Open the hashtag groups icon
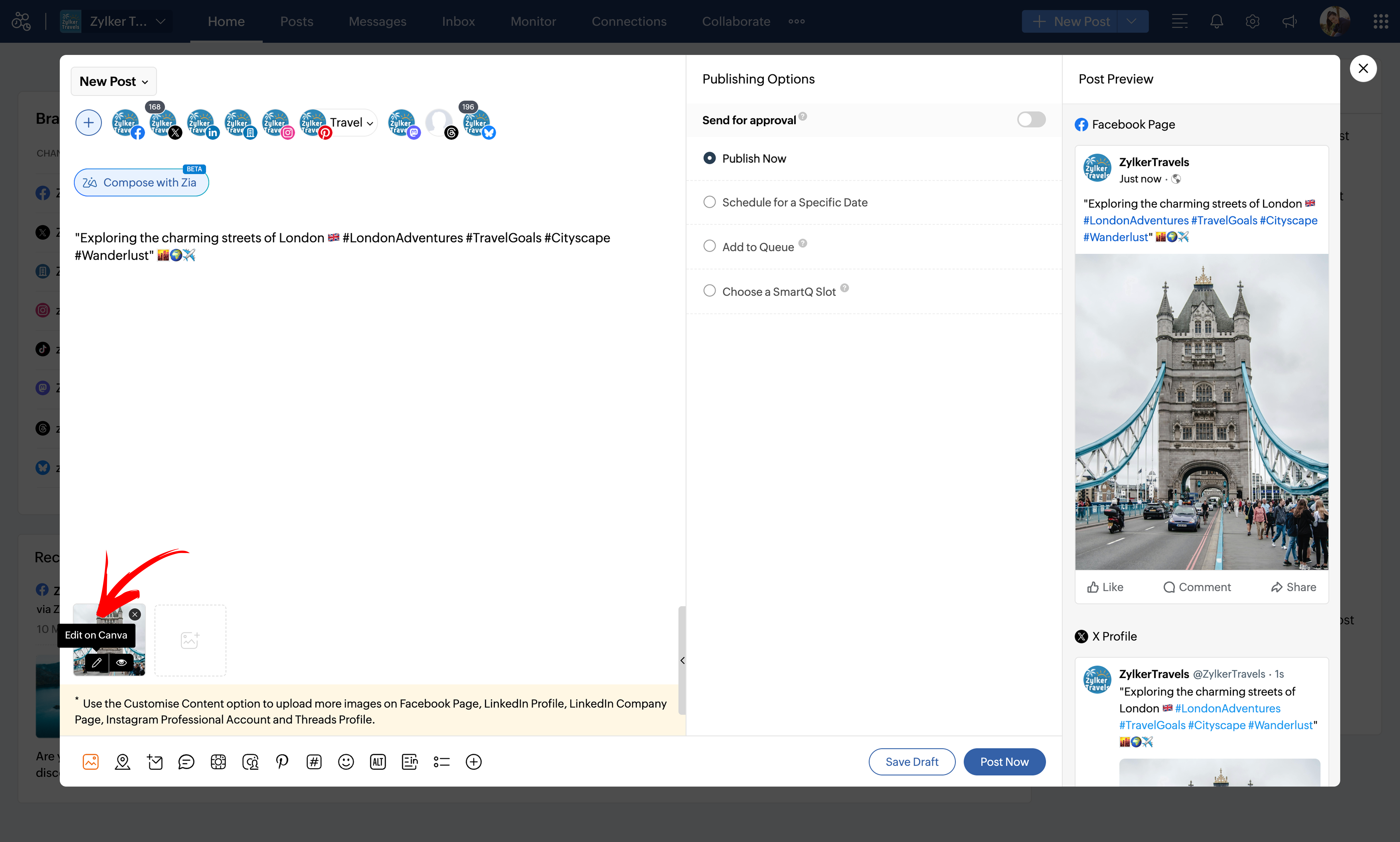The image size is (1400, 842). (x=314, y=762)
